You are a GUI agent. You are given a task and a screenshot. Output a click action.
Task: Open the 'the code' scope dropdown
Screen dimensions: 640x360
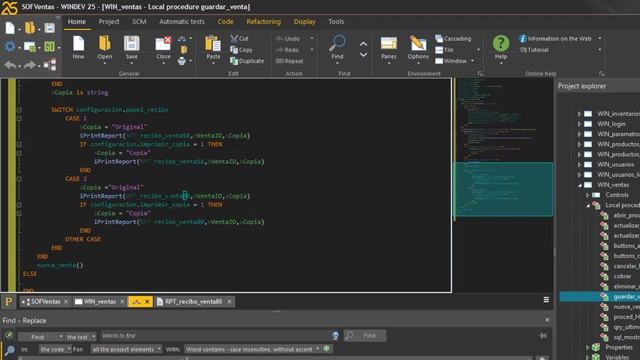click(x=55, y=349)
